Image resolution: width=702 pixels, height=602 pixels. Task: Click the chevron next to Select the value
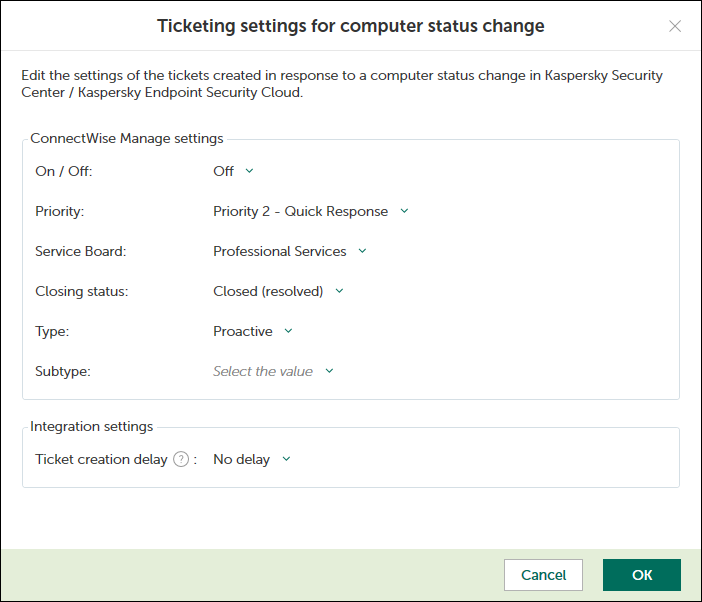tap(329, 371)
